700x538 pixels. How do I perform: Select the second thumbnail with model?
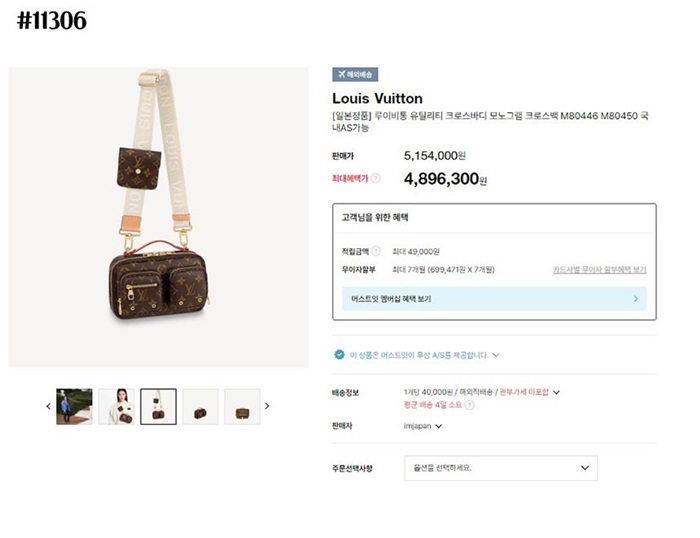click(116, 406)
